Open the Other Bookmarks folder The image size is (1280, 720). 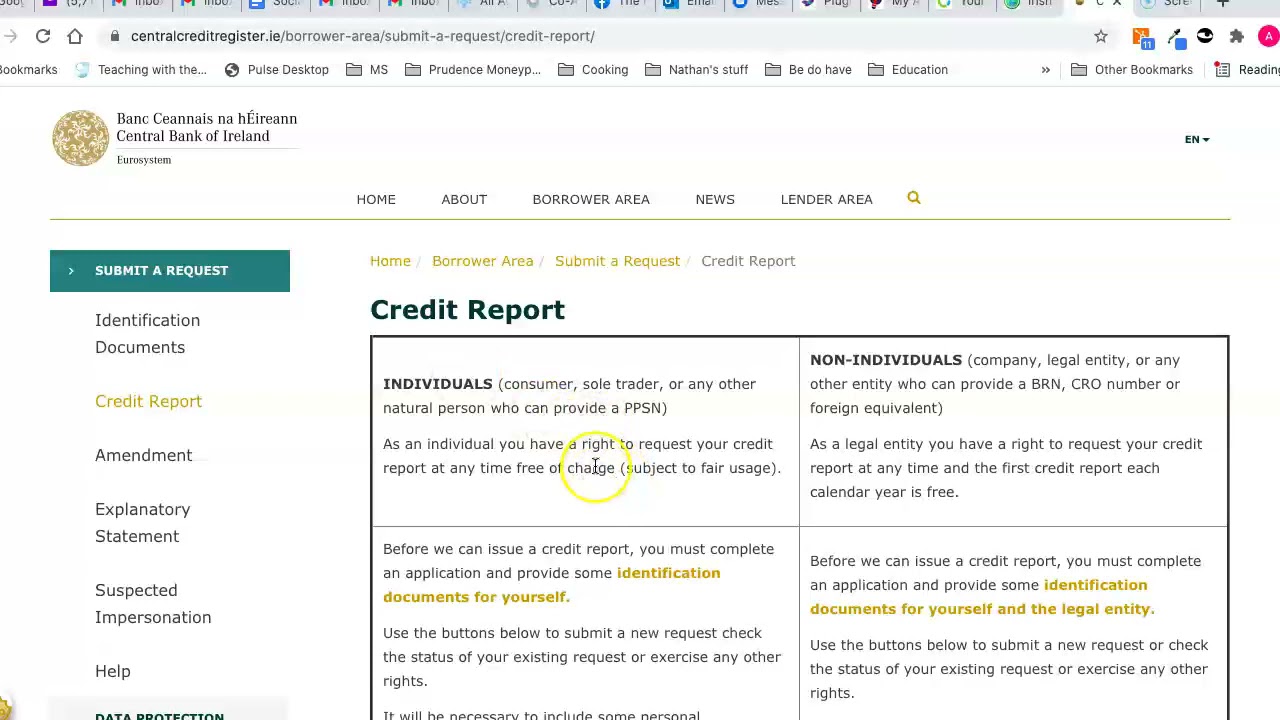[1132, 70]
